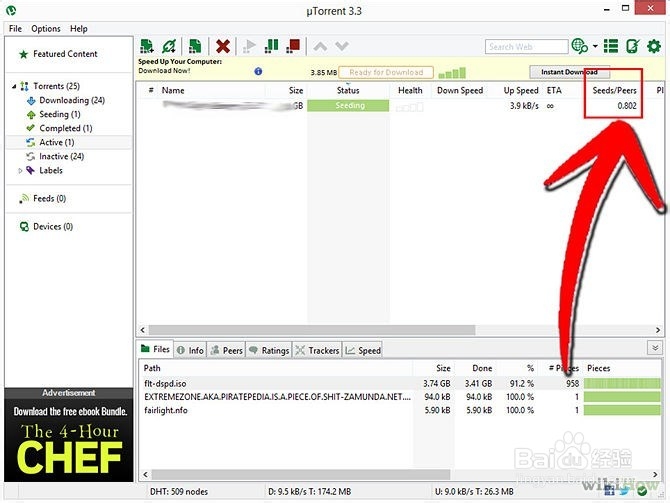
Task: Sort by the Health column header
Action: 410,91
